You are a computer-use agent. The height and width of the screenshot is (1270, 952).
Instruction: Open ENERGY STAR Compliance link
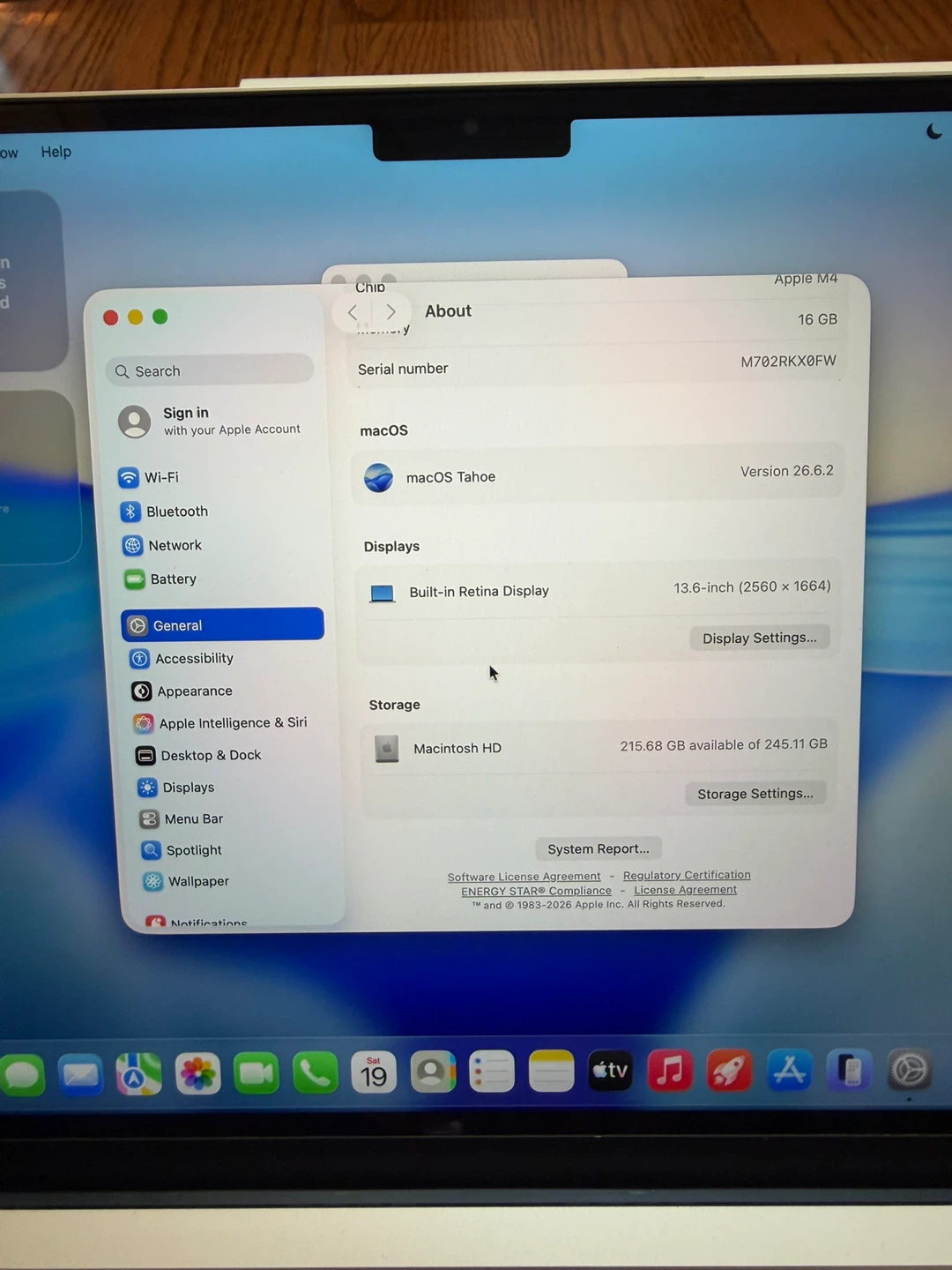click(536, 891)
